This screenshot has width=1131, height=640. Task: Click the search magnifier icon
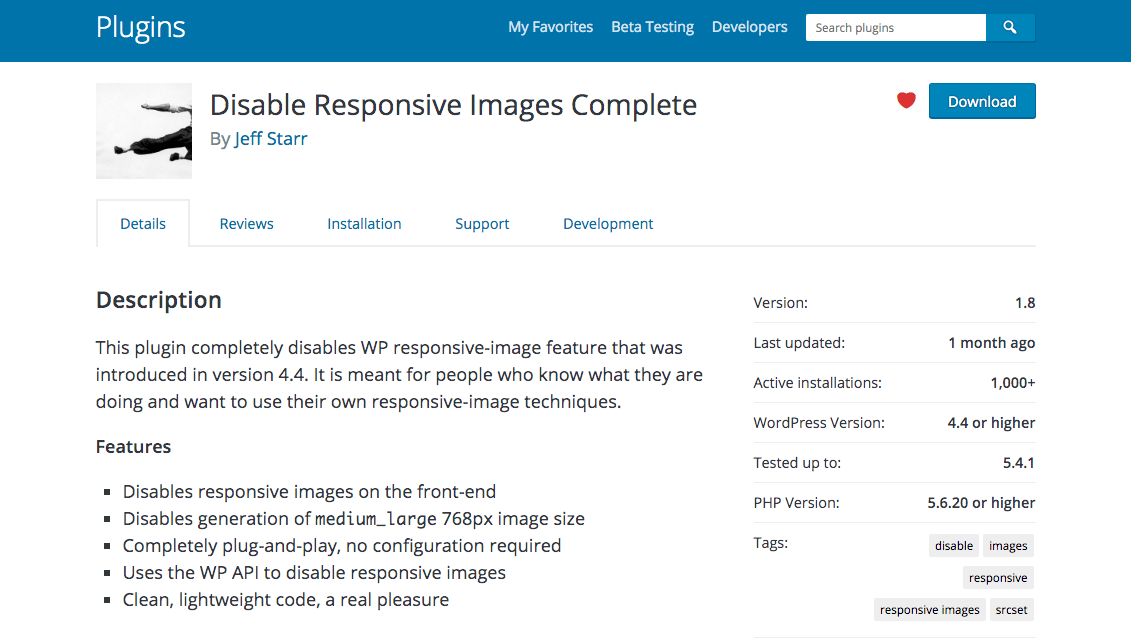pyautogui.click(x=1010, y=27)
